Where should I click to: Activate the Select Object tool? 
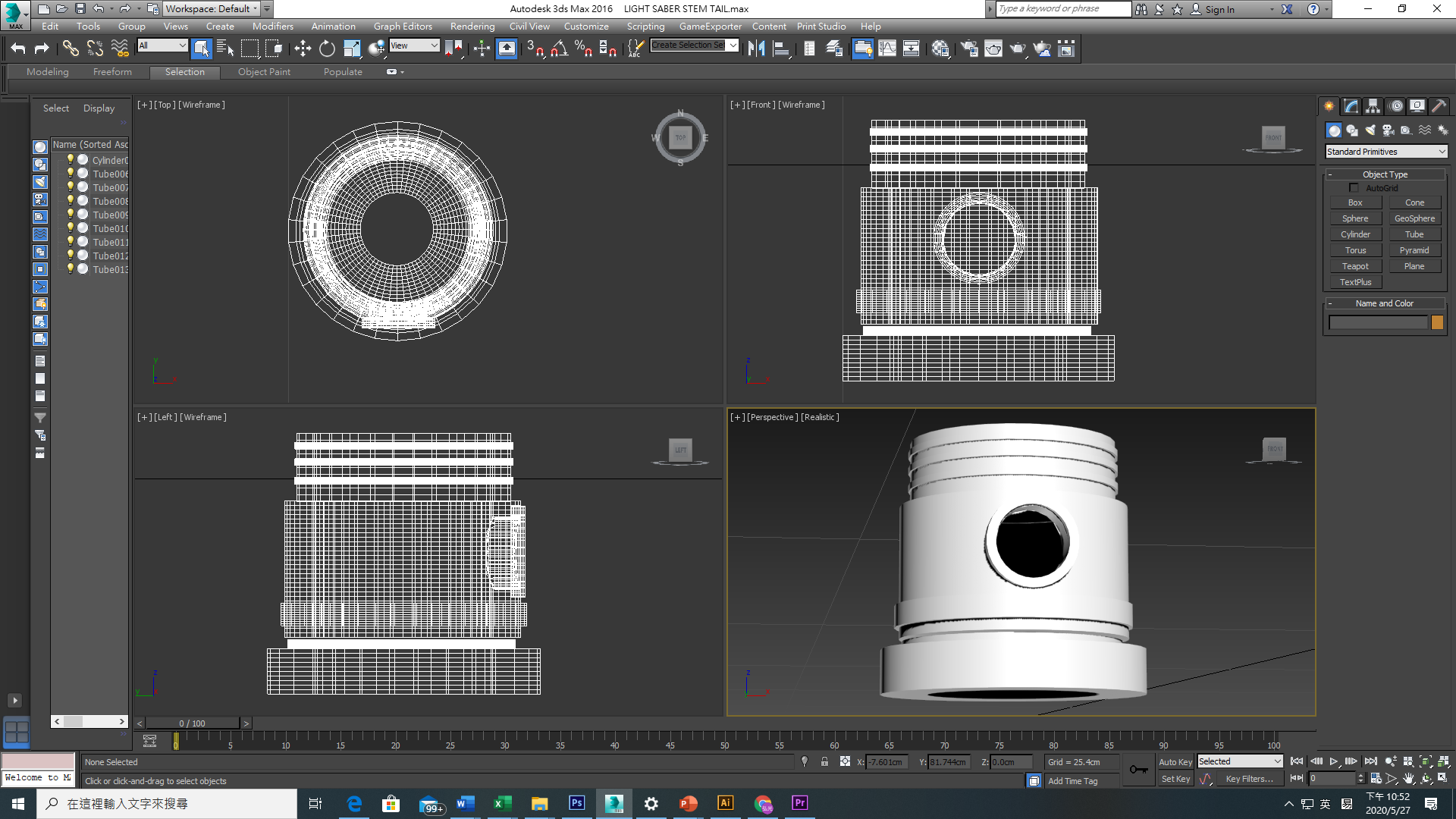click(x=201, y=49)
